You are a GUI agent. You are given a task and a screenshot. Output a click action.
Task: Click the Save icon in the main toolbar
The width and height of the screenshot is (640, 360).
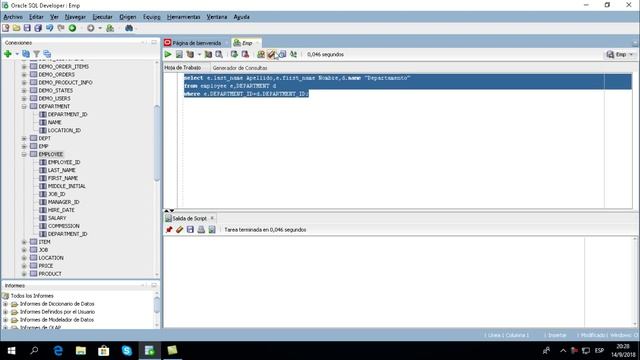pyautogui.click(x=27, y=28)
